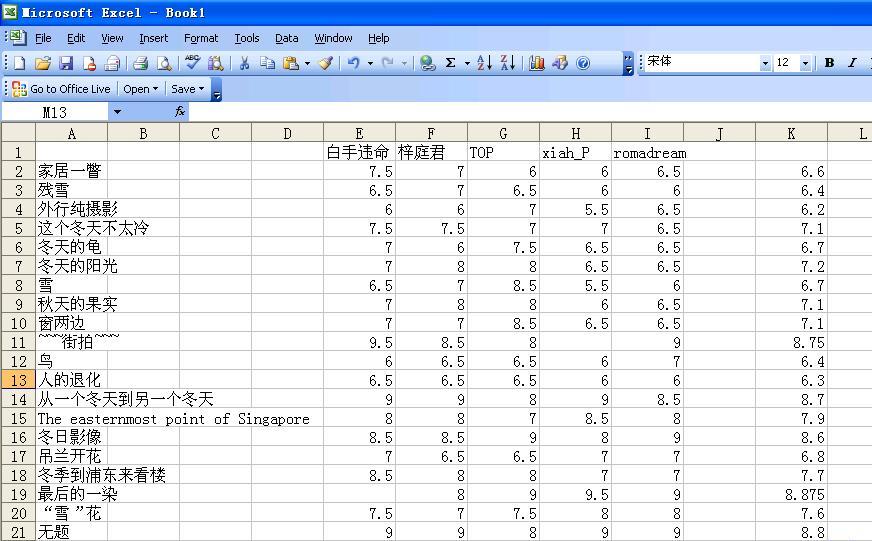Select column header K
This screenshot has height=541, width=872.
coord(791,133)
